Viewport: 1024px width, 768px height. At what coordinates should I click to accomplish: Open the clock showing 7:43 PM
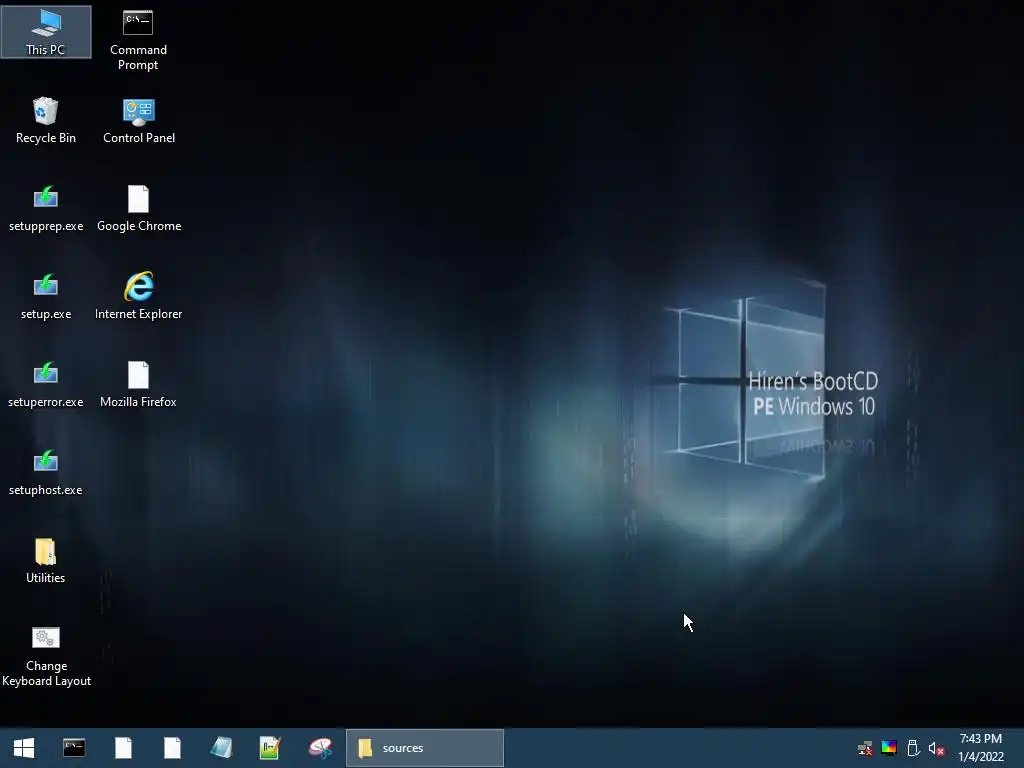pyautogui.click(x=980, y=748)
